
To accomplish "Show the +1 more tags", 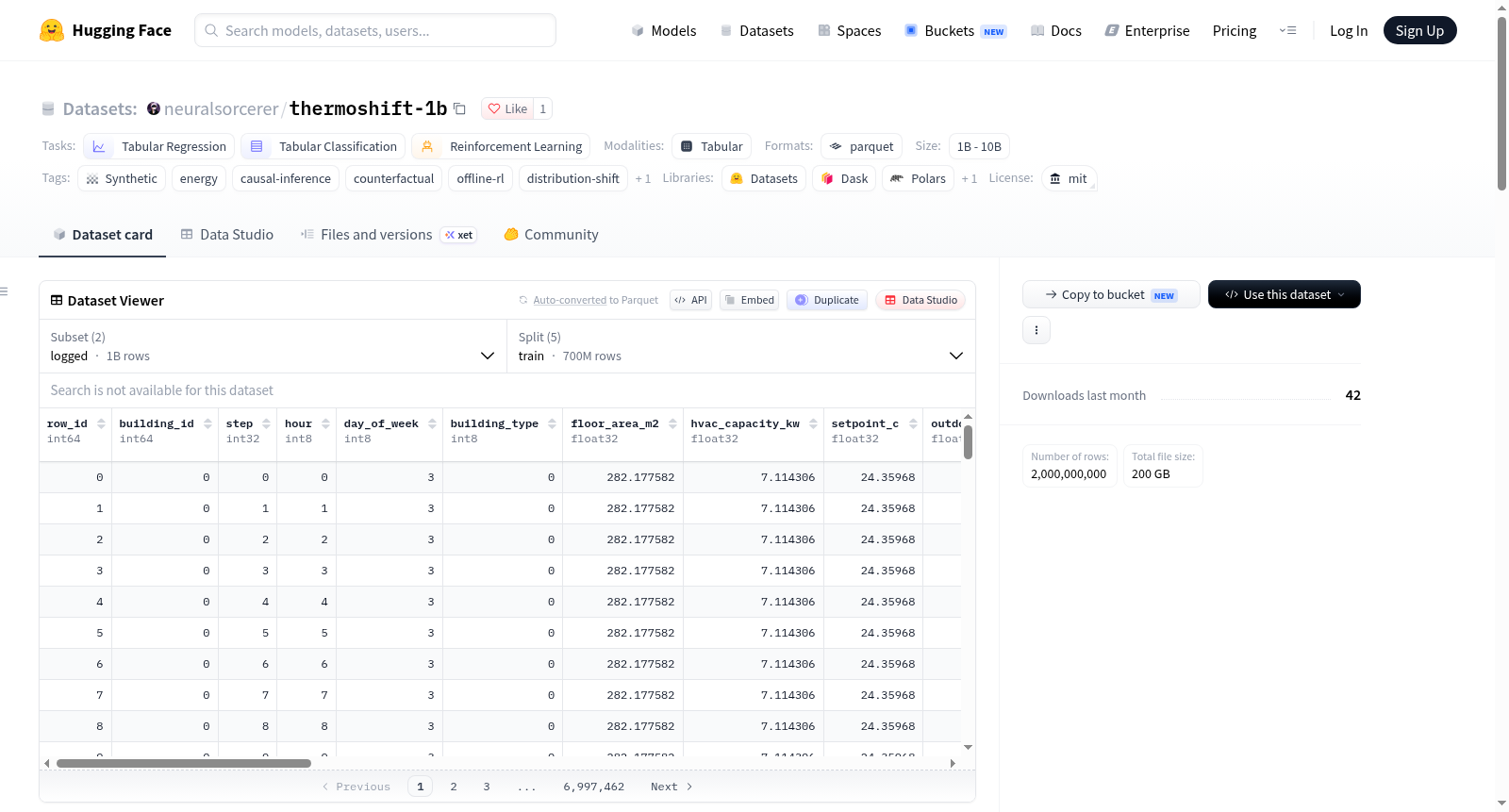I will coord(643,178).
